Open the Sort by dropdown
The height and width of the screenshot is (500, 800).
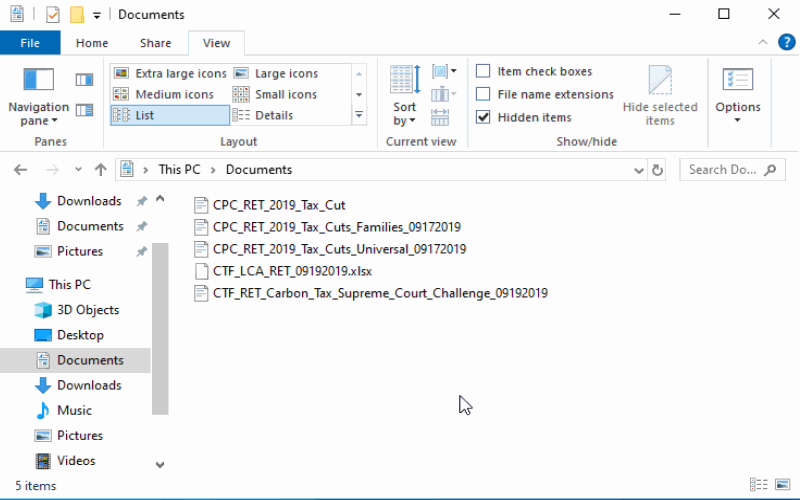(x=404, y=113)
